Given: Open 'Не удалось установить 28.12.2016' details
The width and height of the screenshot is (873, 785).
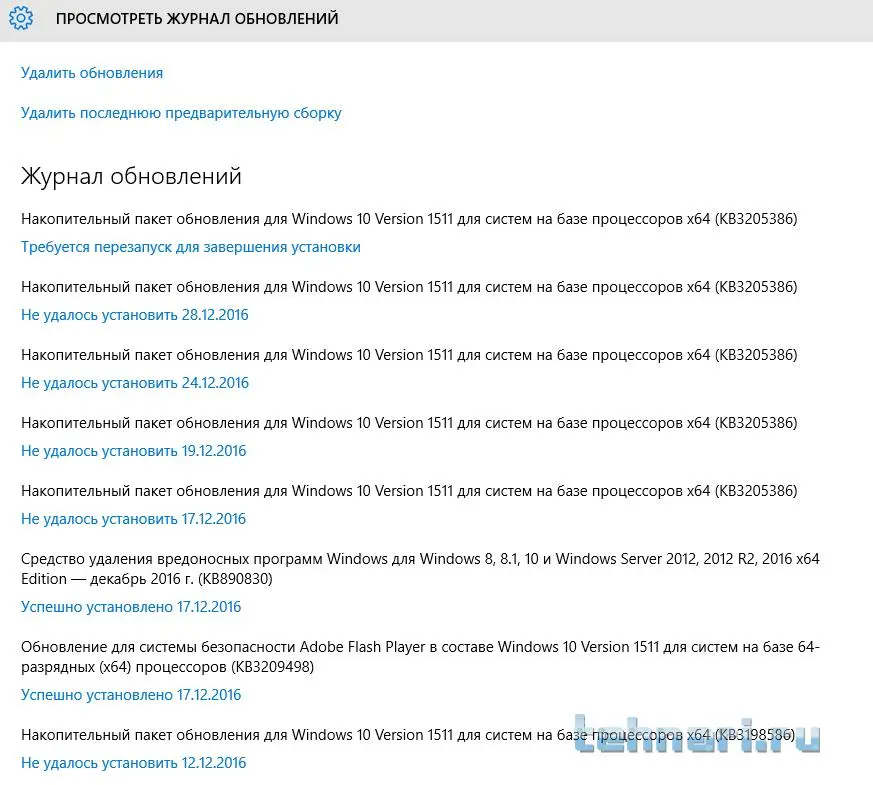Looking at the screenshot, I should pyautogui.click(x=135, y=315).
